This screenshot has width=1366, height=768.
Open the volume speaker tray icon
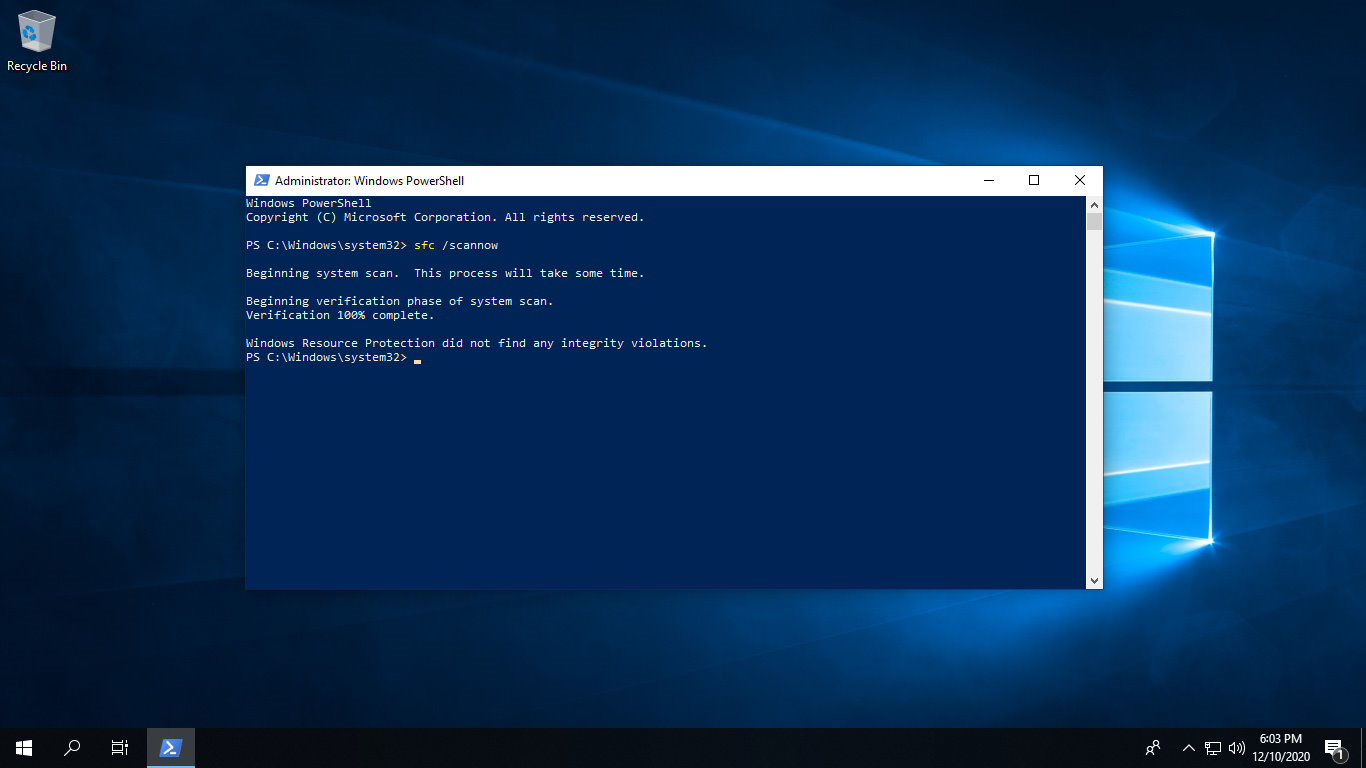1237,747
